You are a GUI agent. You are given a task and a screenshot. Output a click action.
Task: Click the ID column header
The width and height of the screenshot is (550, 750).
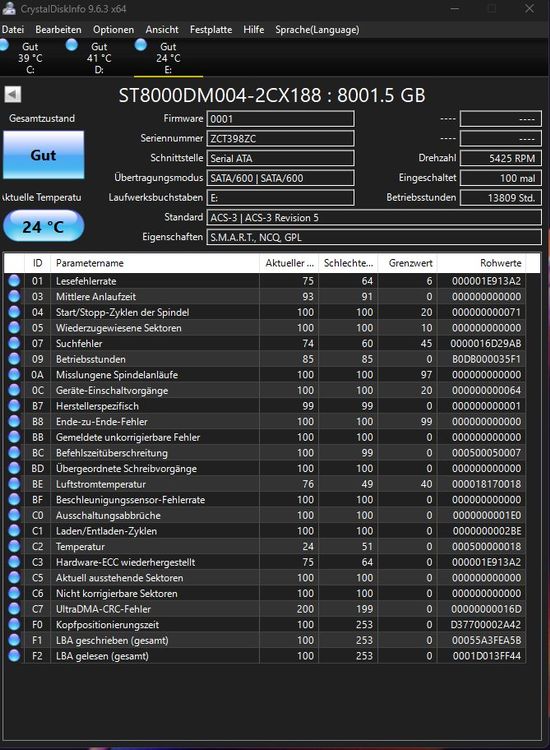(37, 263)
